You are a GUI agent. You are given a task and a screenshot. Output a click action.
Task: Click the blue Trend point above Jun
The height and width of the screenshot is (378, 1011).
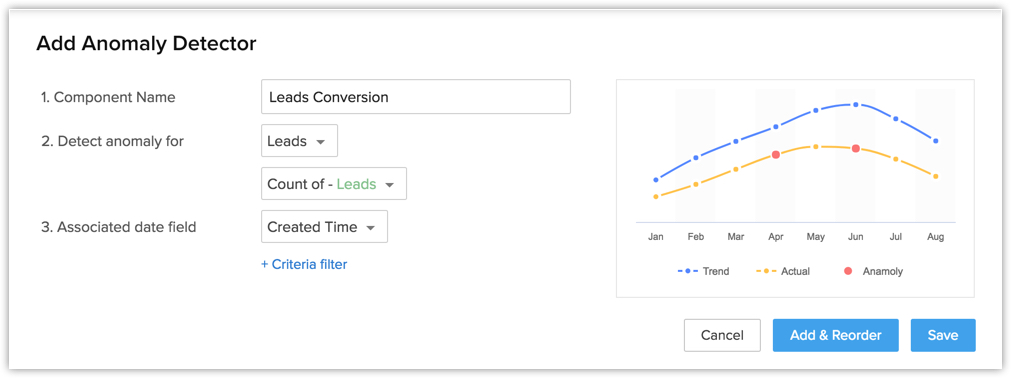point(856,104)
